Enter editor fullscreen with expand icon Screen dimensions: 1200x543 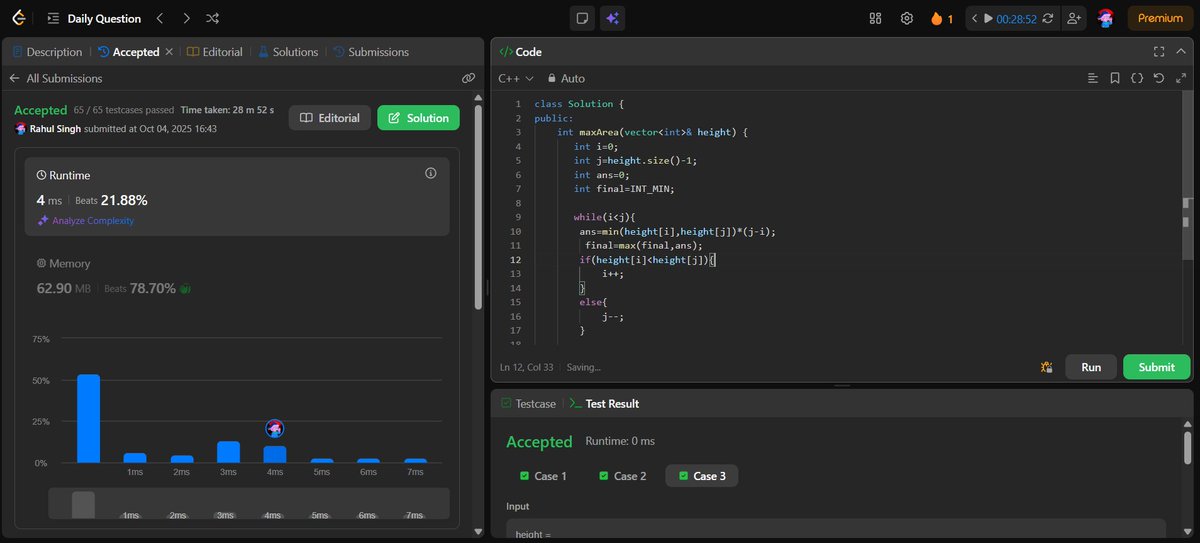pos(1180,78)
